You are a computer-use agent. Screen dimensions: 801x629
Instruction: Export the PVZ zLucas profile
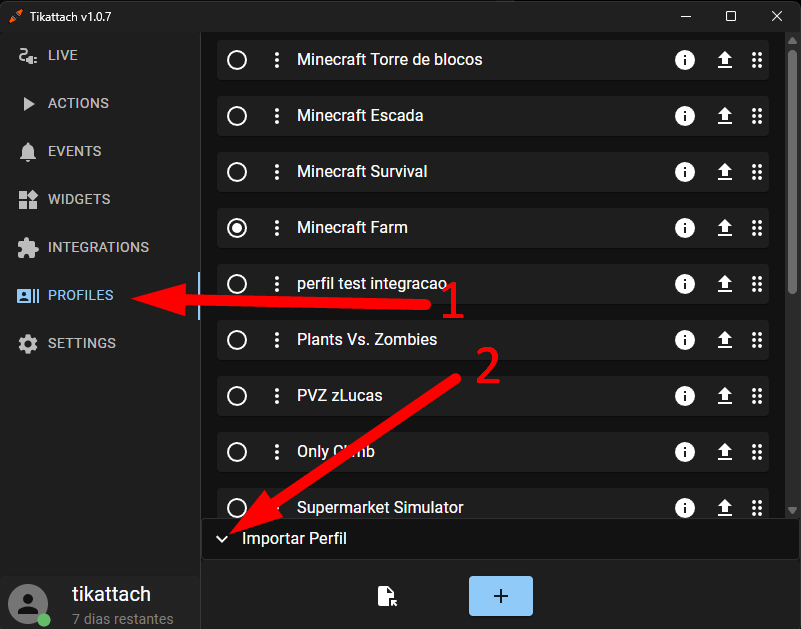[x=724, y=396]
